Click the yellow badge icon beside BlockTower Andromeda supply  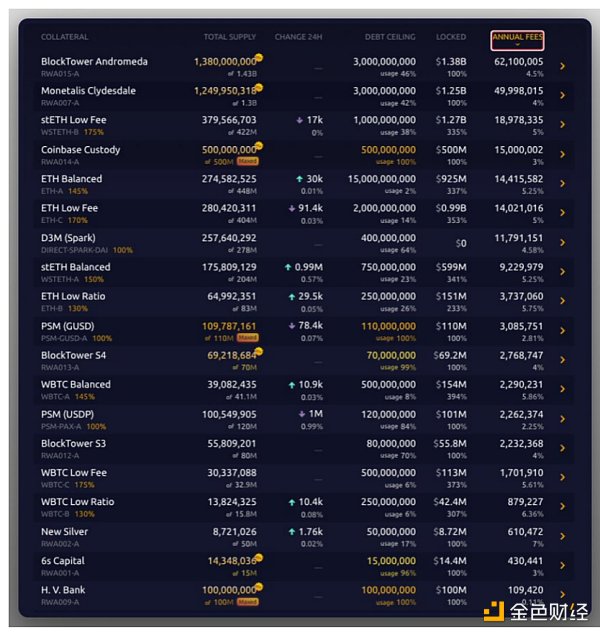pos(259,59)
